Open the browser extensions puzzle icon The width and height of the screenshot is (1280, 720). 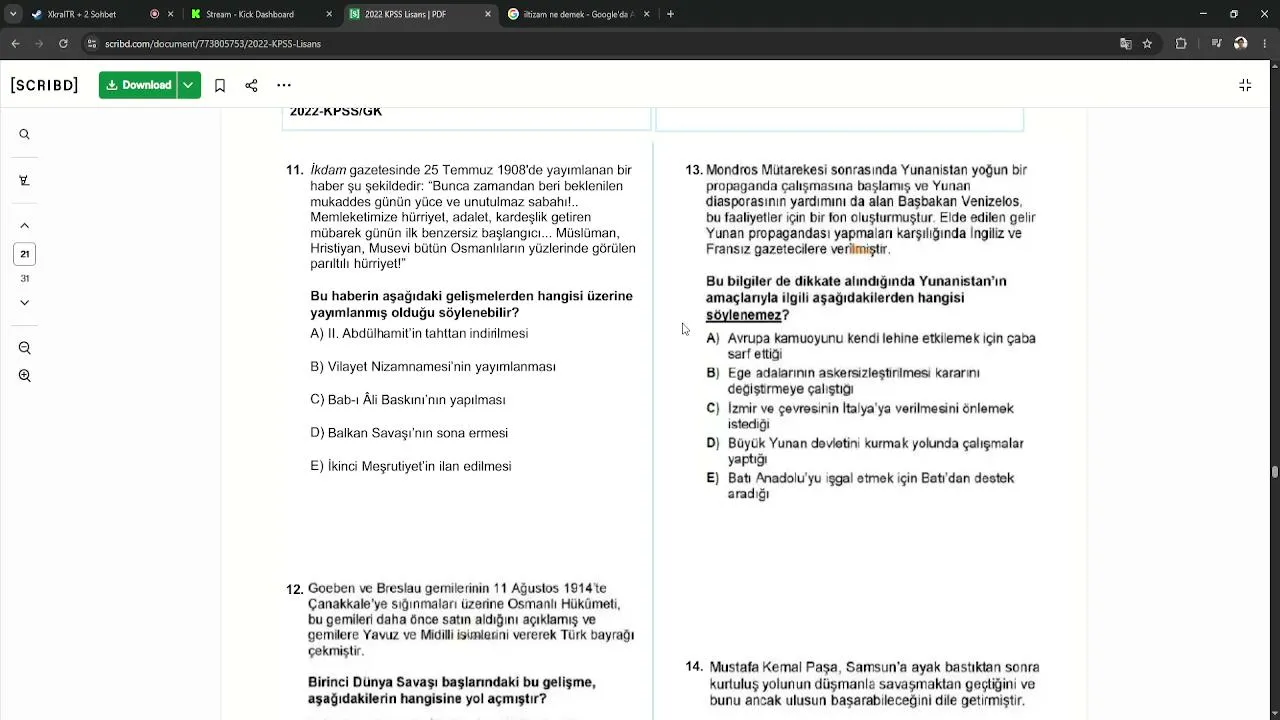(x=1181, y=44)
